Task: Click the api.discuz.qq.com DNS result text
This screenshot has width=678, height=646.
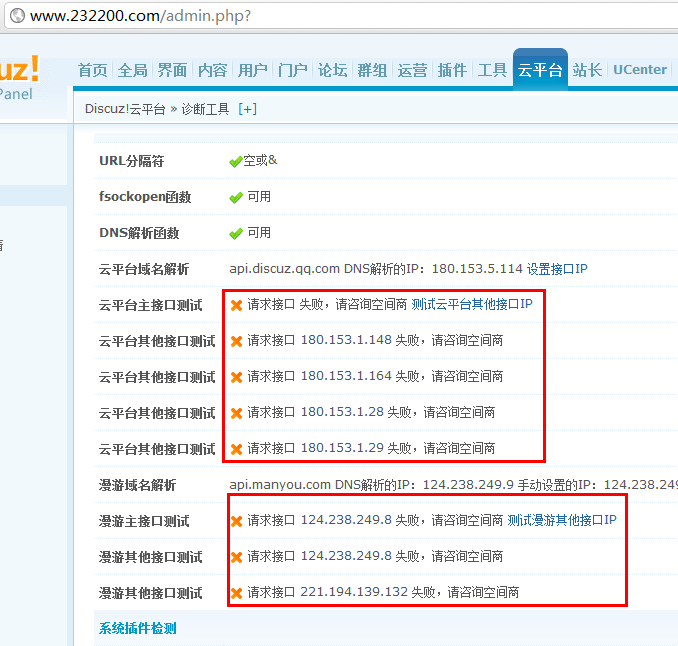Action: pyautogui.click(x=376, y=269)
